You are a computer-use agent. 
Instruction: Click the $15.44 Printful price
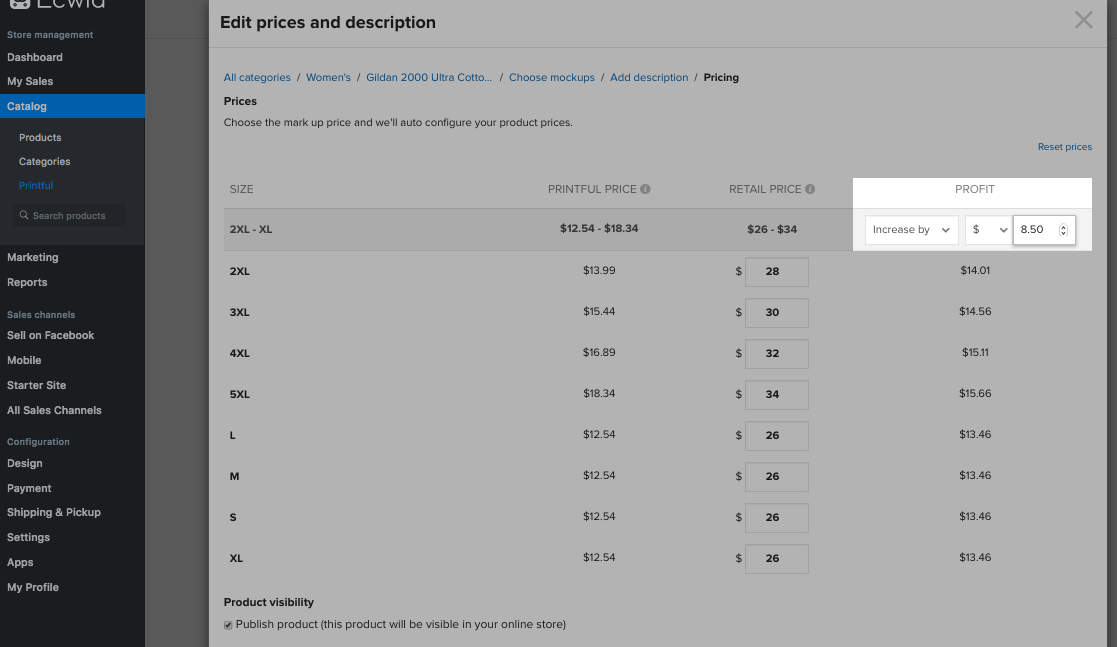point(599,311)
